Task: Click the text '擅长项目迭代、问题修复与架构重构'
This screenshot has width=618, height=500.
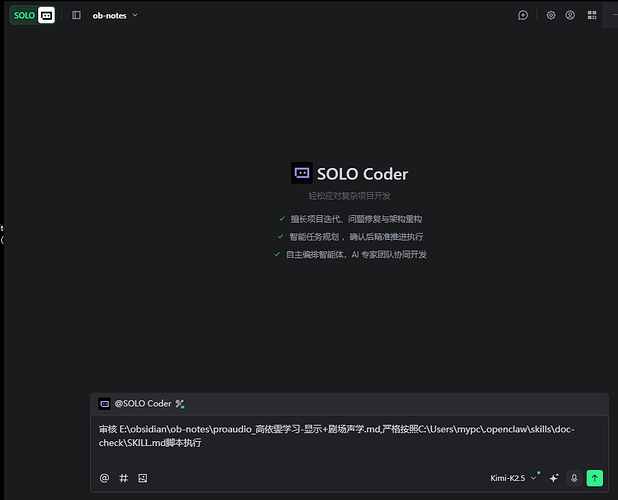Action: pyautogui.click(x=356, y=219)
